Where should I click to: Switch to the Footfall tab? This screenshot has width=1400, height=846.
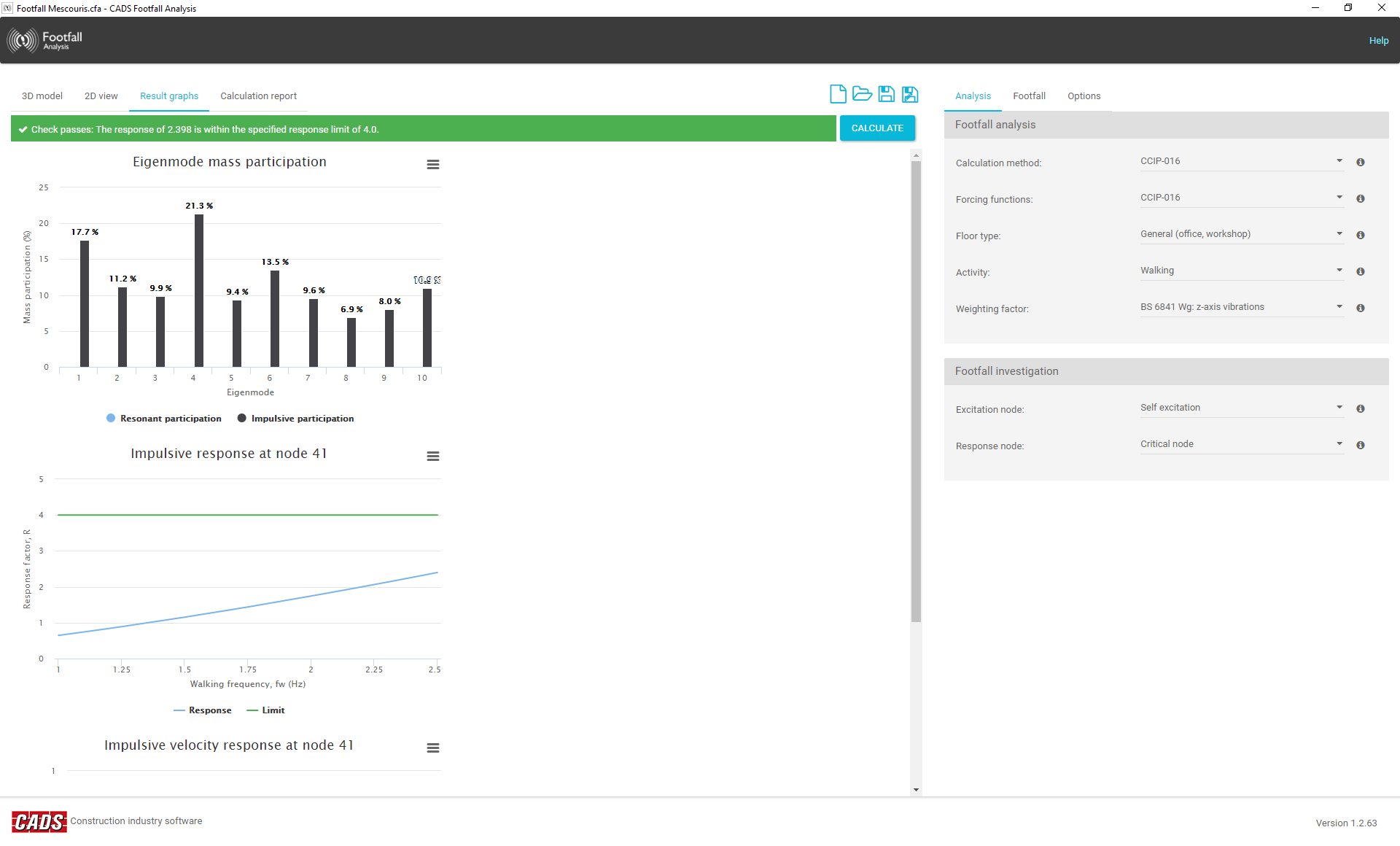[x=1028, y=95]
